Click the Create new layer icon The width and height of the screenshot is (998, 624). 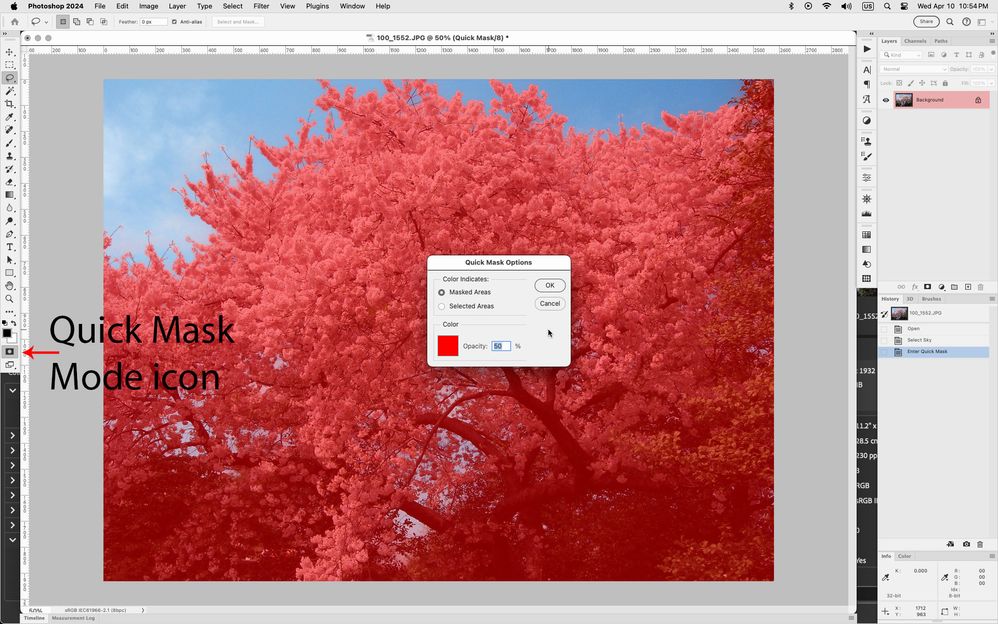pyautogui.click(x=967, y=287)
